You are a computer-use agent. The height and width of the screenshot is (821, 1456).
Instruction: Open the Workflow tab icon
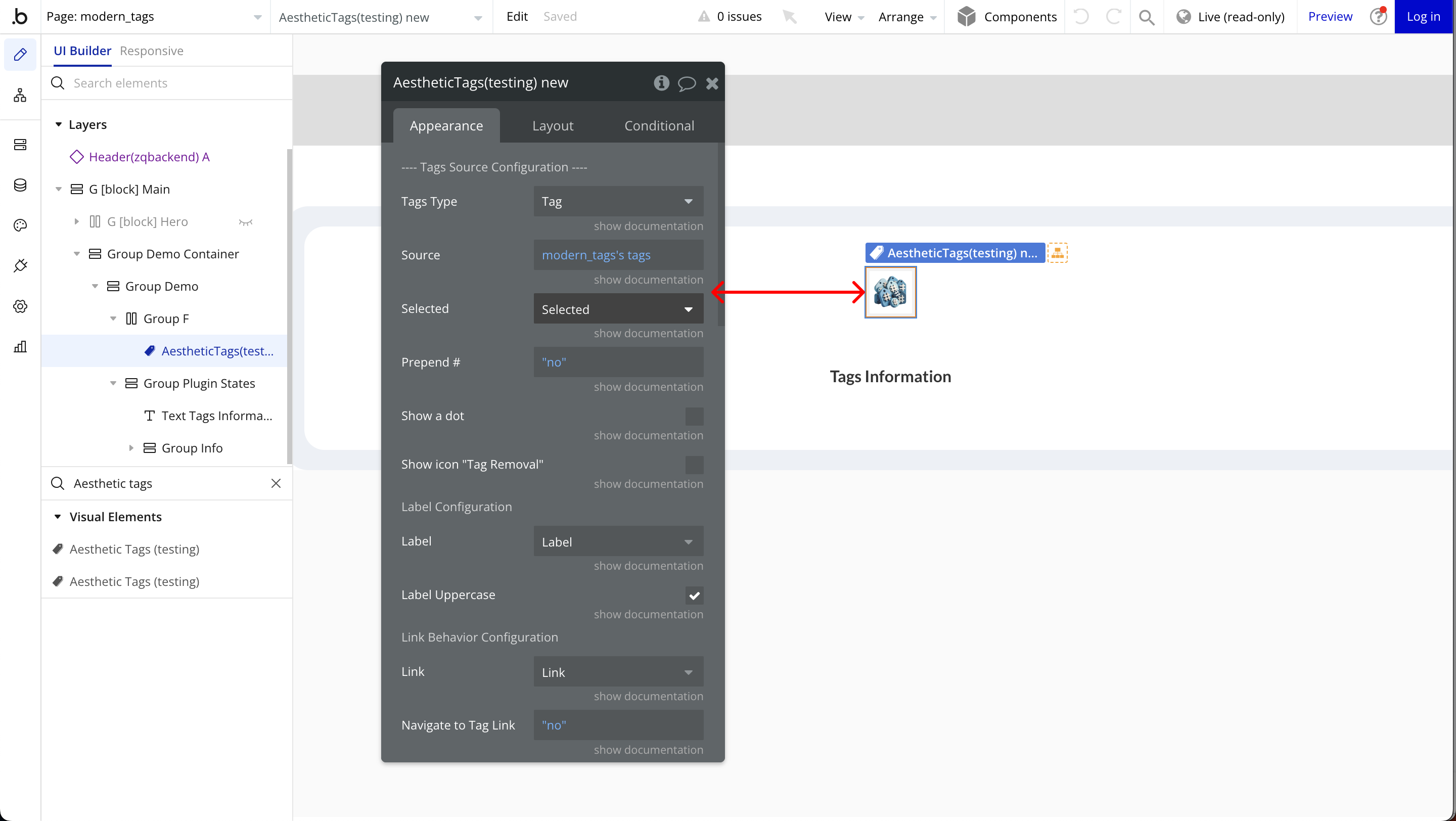(x=20, y=96)
